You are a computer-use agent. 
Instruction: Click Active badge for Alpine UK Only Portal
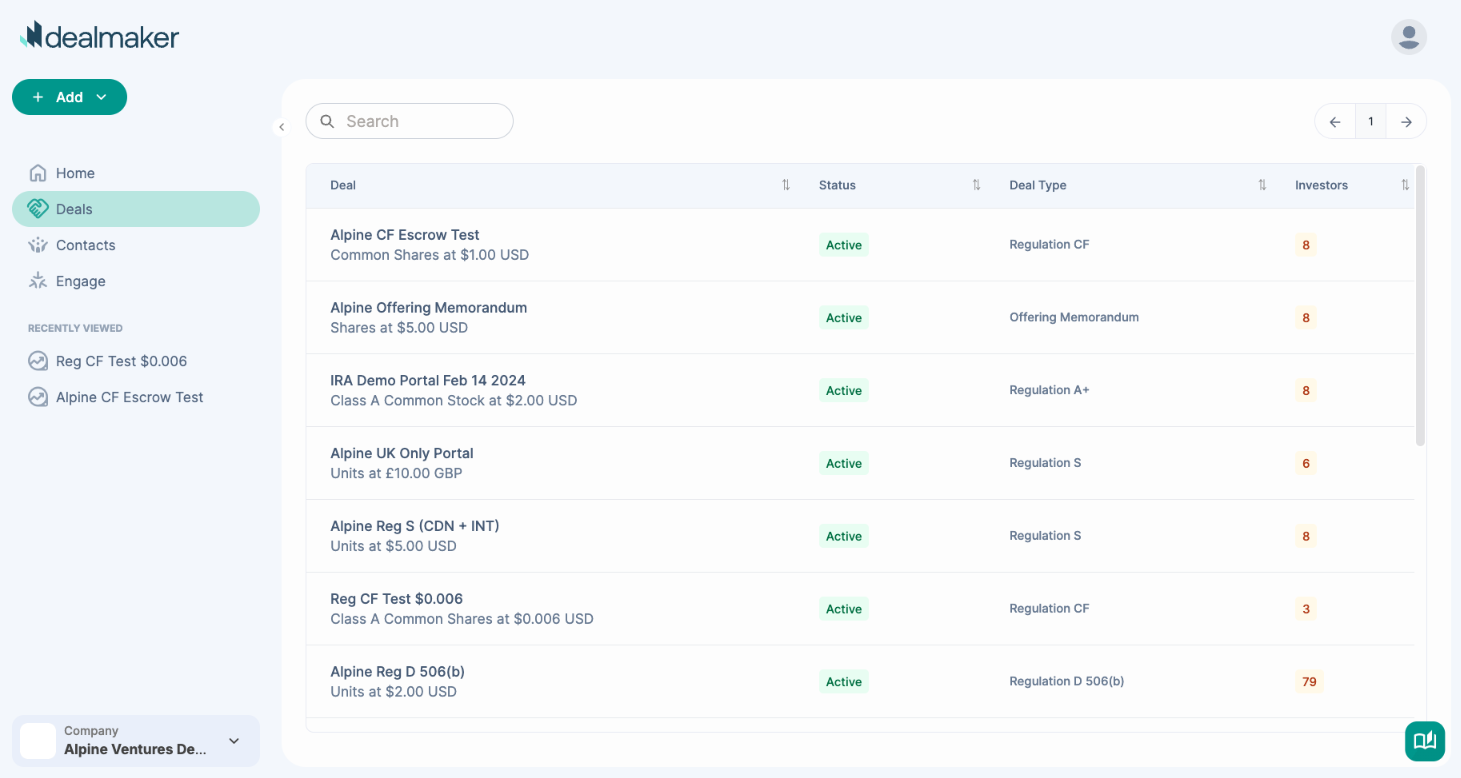[x=844, y=463]
